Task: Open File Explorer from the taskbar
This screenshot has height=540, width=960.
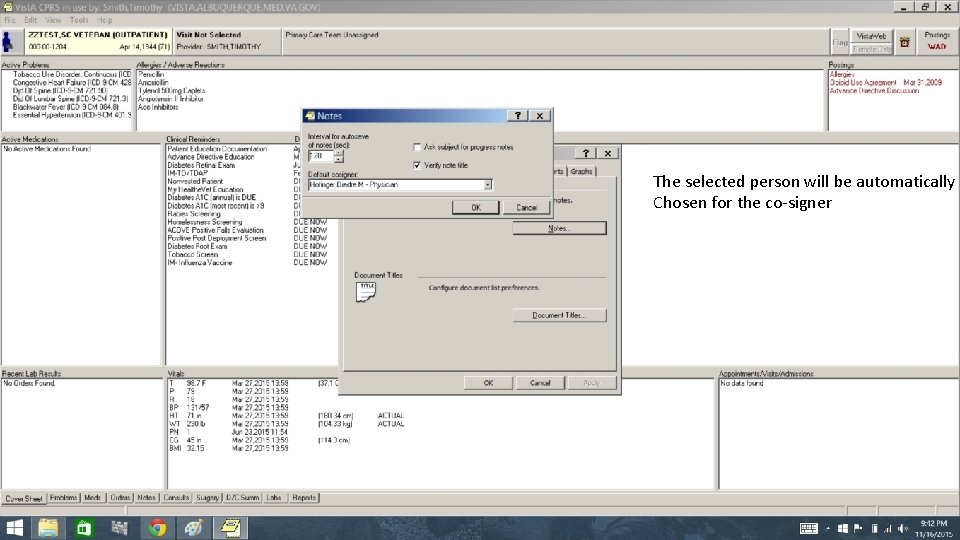Action: click(48, 528)
